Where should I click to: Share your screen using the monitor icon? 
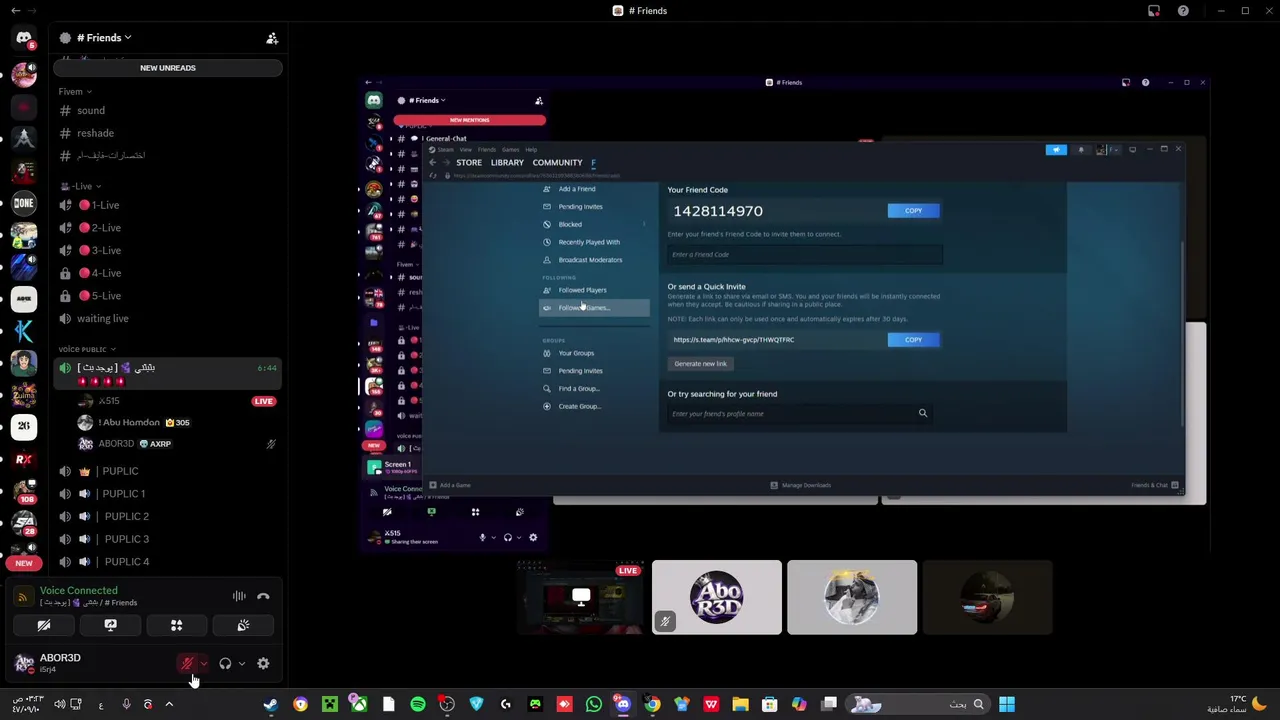[110, 625]
